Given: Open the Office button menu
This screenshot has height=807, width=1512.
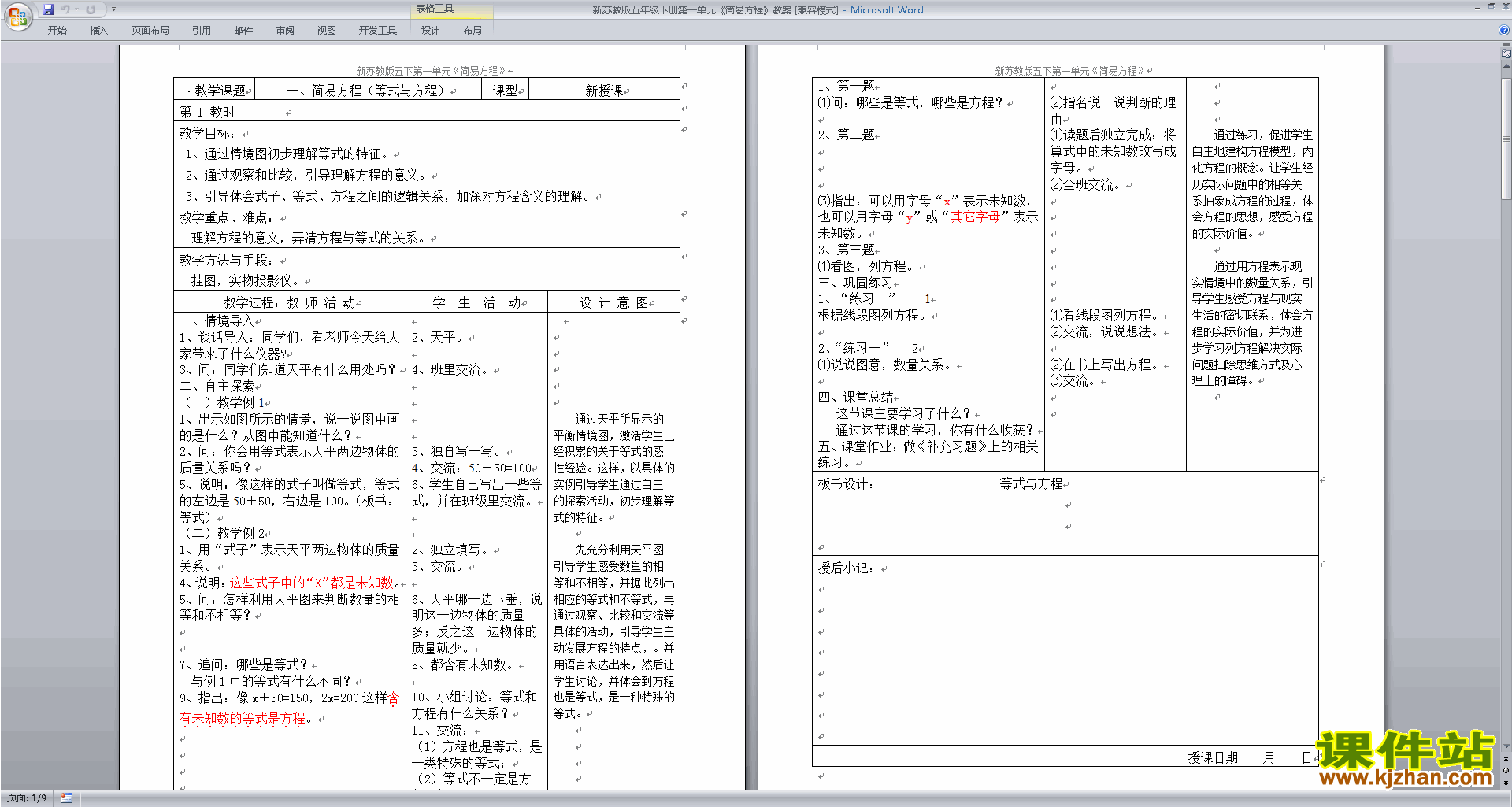Looking at the screenshot, I should [x=17, y=16].
